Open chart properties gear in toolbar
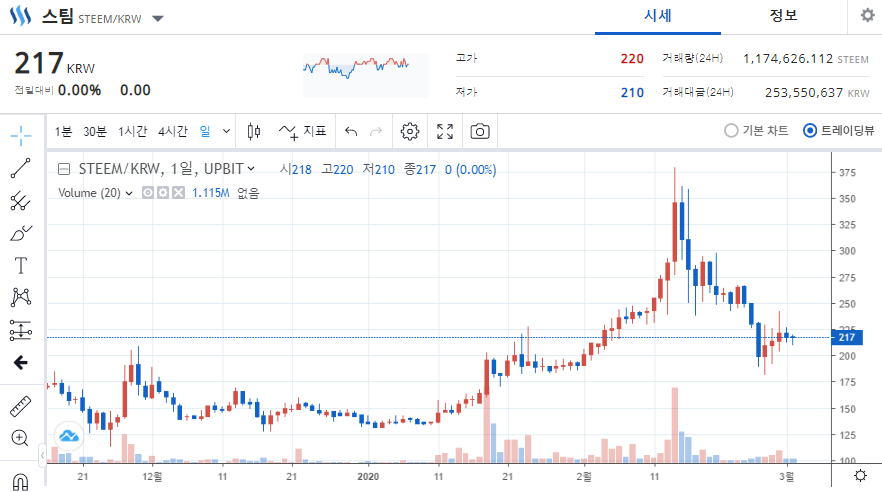This screenshot has height=492, width=882. point(410,132)
